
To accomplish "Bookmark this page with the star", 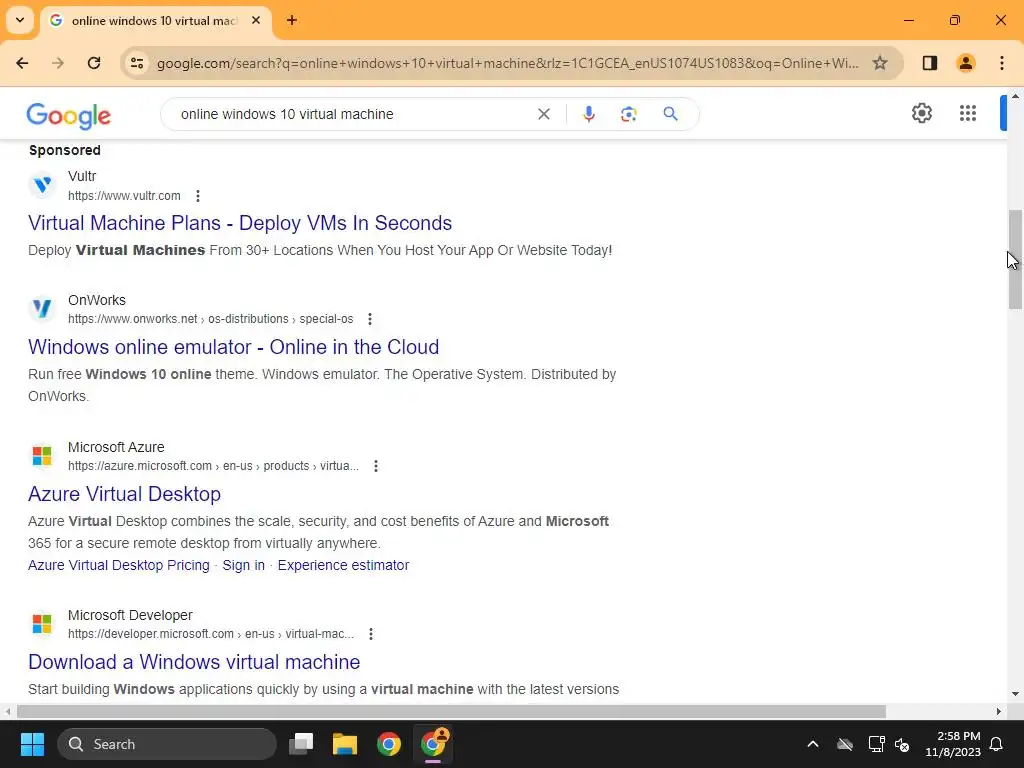I will (880, 63).
